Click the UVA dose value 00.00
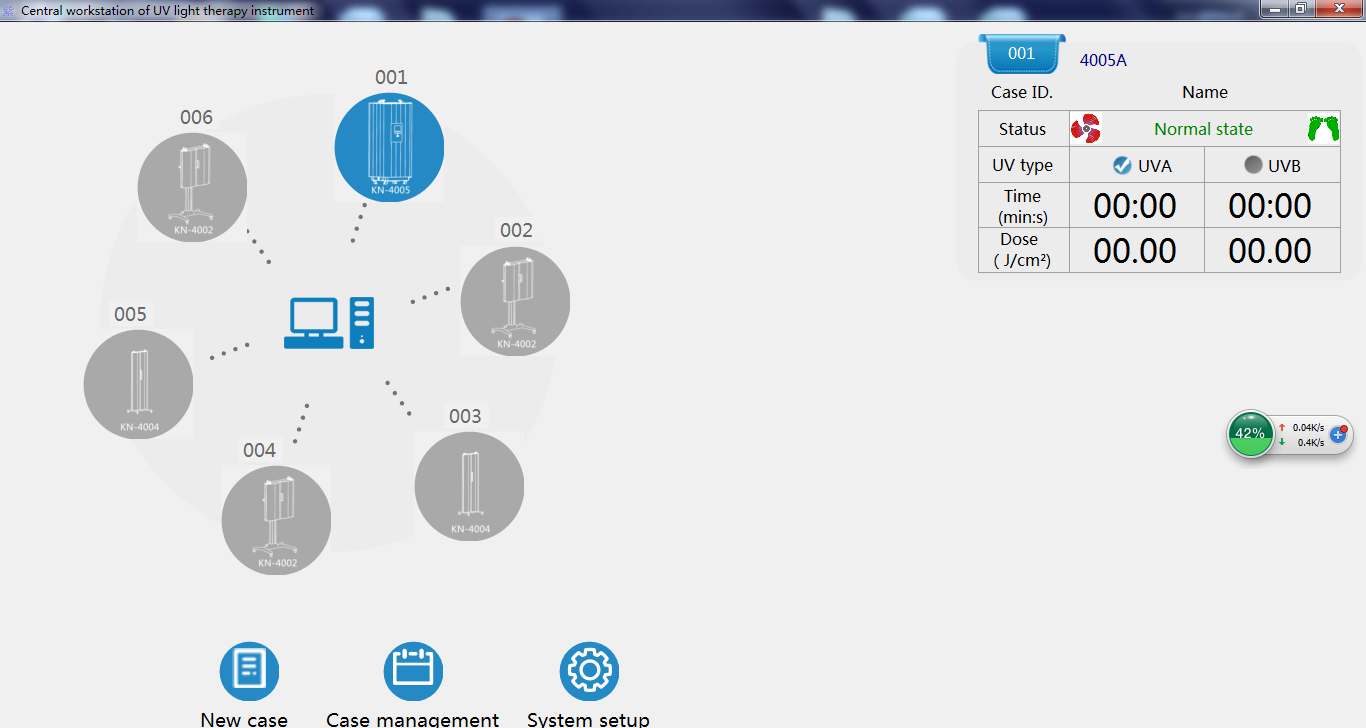This screenshot has width=1366, height=728. point(1135,250)
